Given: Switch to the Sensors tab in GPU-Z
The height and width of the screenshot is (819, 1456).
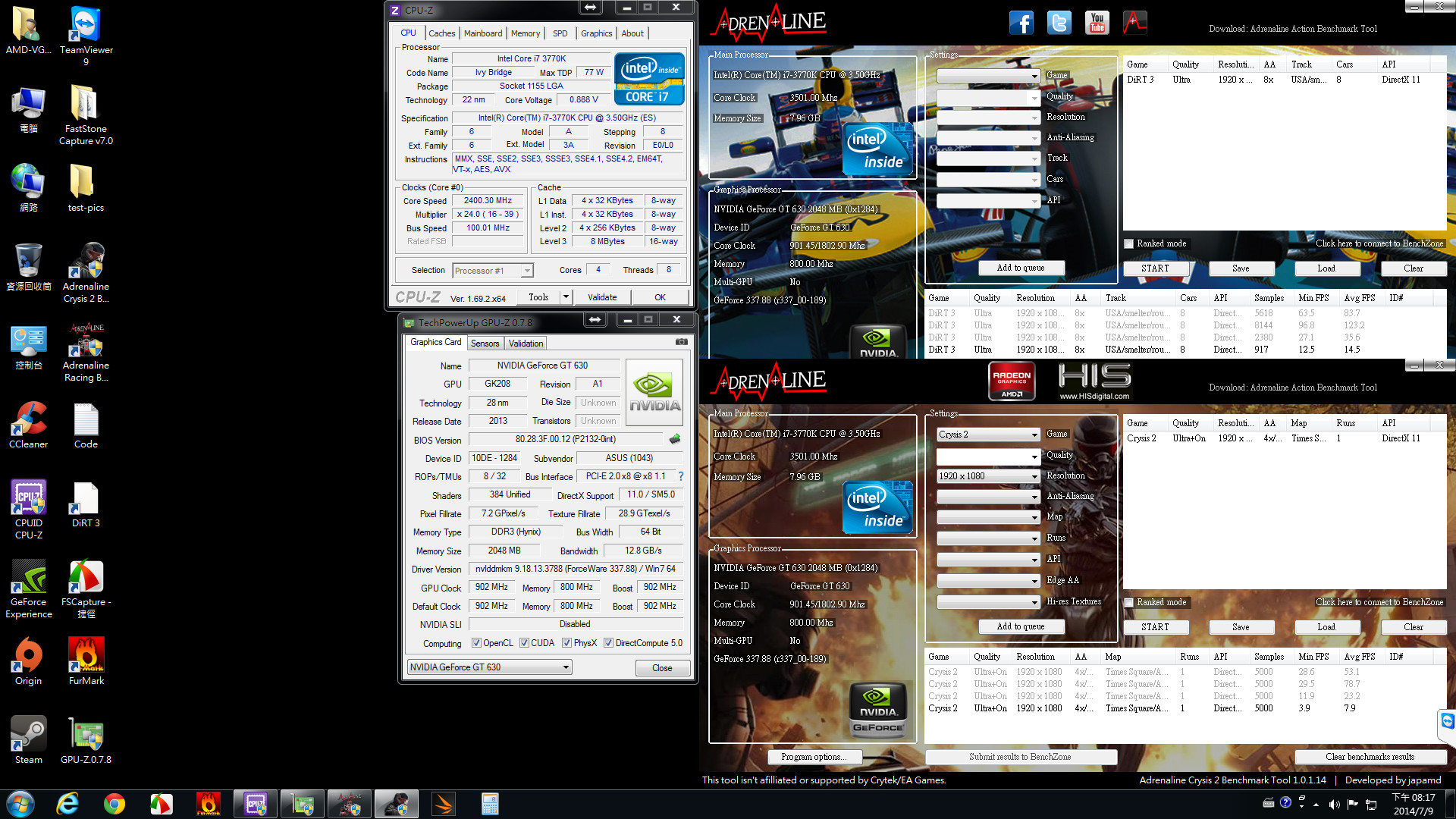Looking at the screenshot, I should [485, 344].
